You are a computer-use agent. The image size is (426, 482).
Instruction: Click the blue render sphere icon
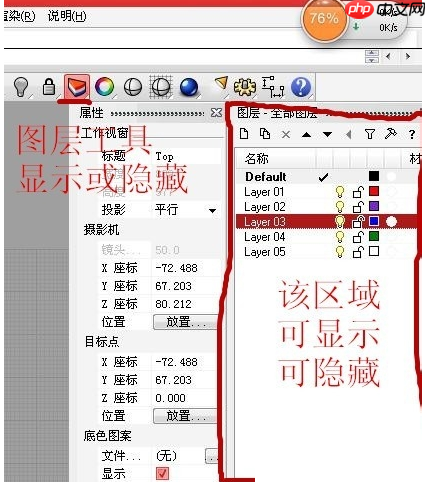[190, 87]
